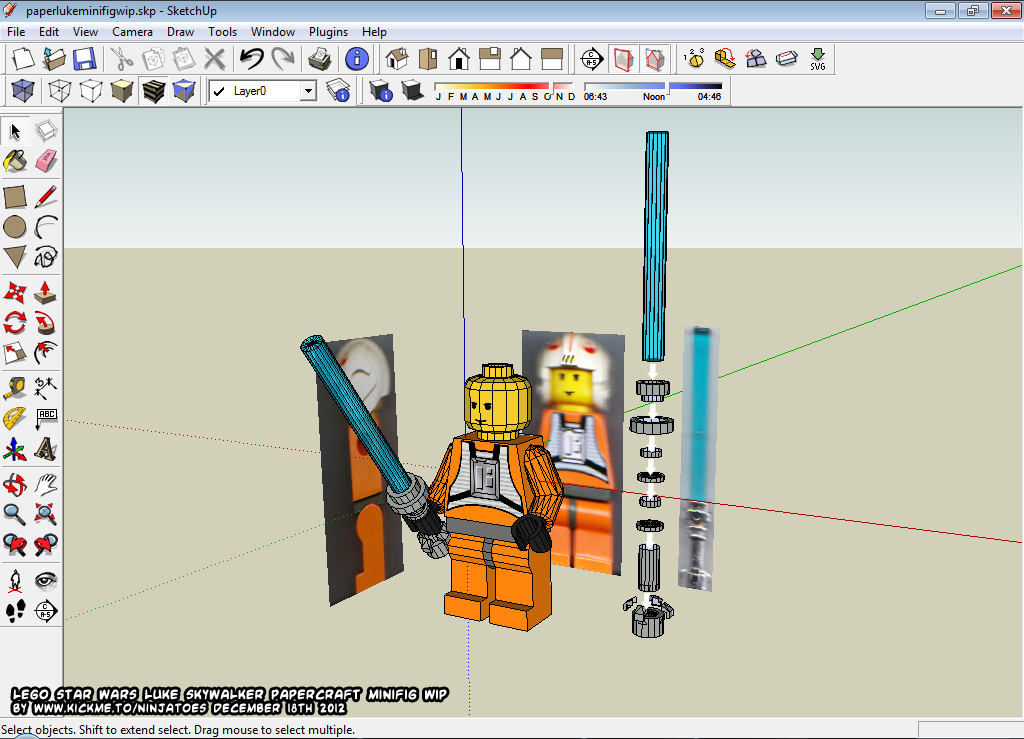Screen dimensions: 1024x739
Task: Open the Layer0 dropdown list
Action: click(x=308, y=91)
